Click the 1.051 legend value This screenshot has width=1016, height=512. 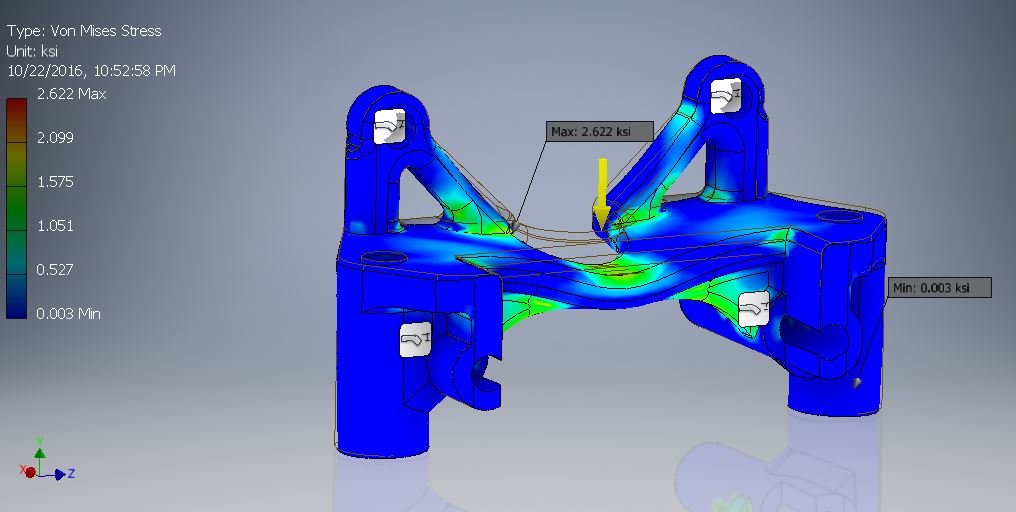click(x=55, y=226)
